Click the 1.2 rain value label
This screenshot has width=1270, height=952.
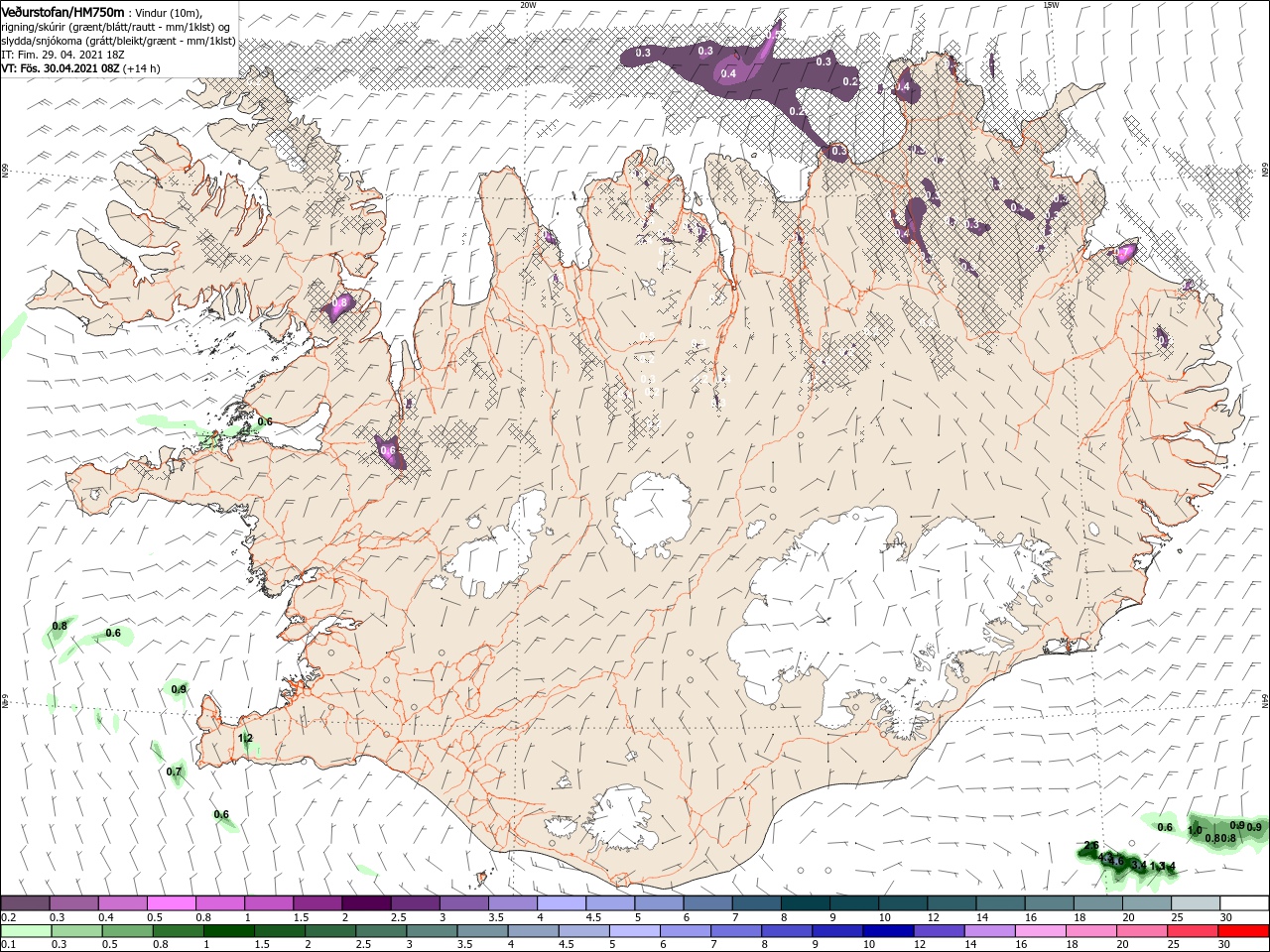(x=246, y=738)
